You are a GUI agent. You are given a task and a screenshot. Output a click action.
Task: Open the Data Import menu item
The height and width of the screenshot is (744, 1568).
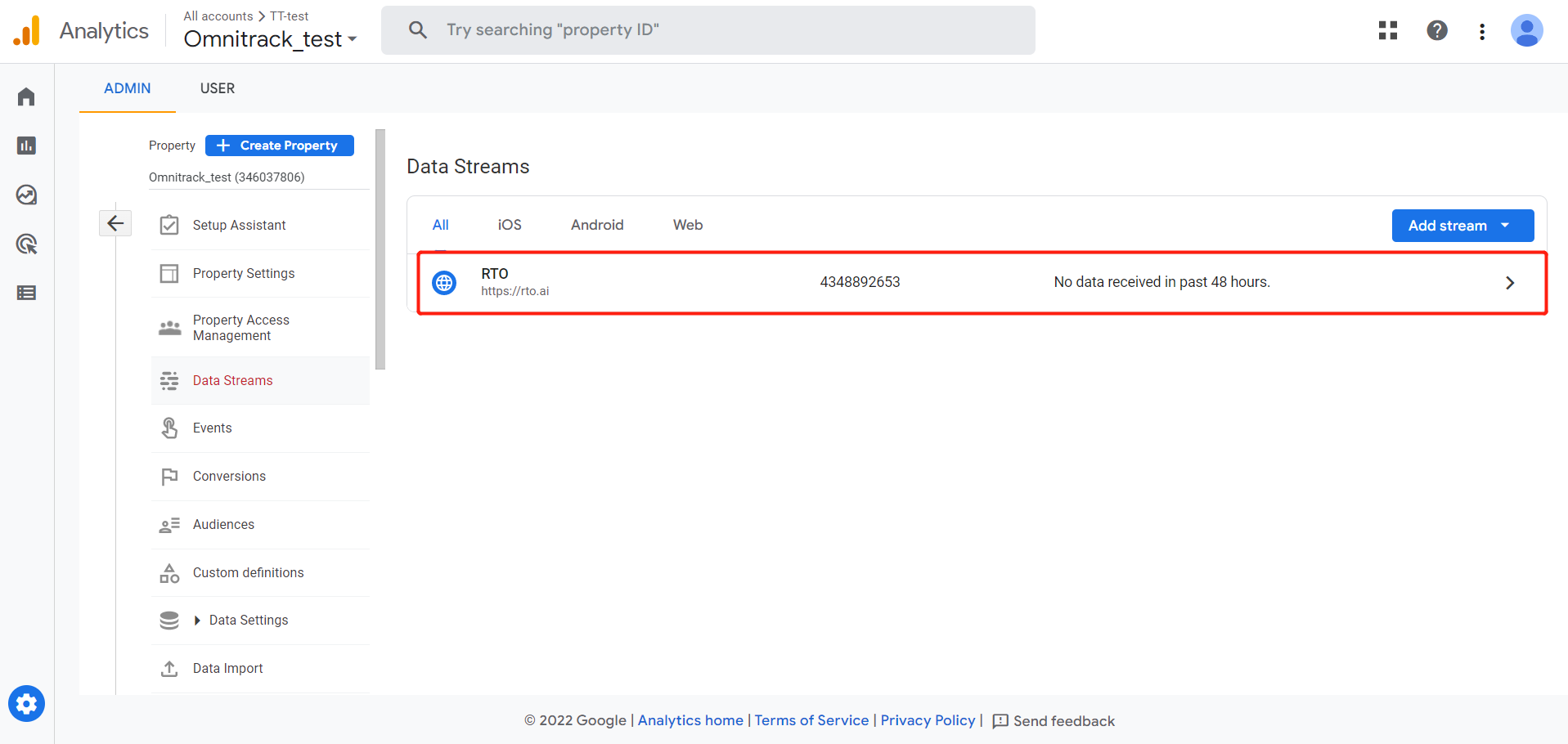(x=261, y=669)
